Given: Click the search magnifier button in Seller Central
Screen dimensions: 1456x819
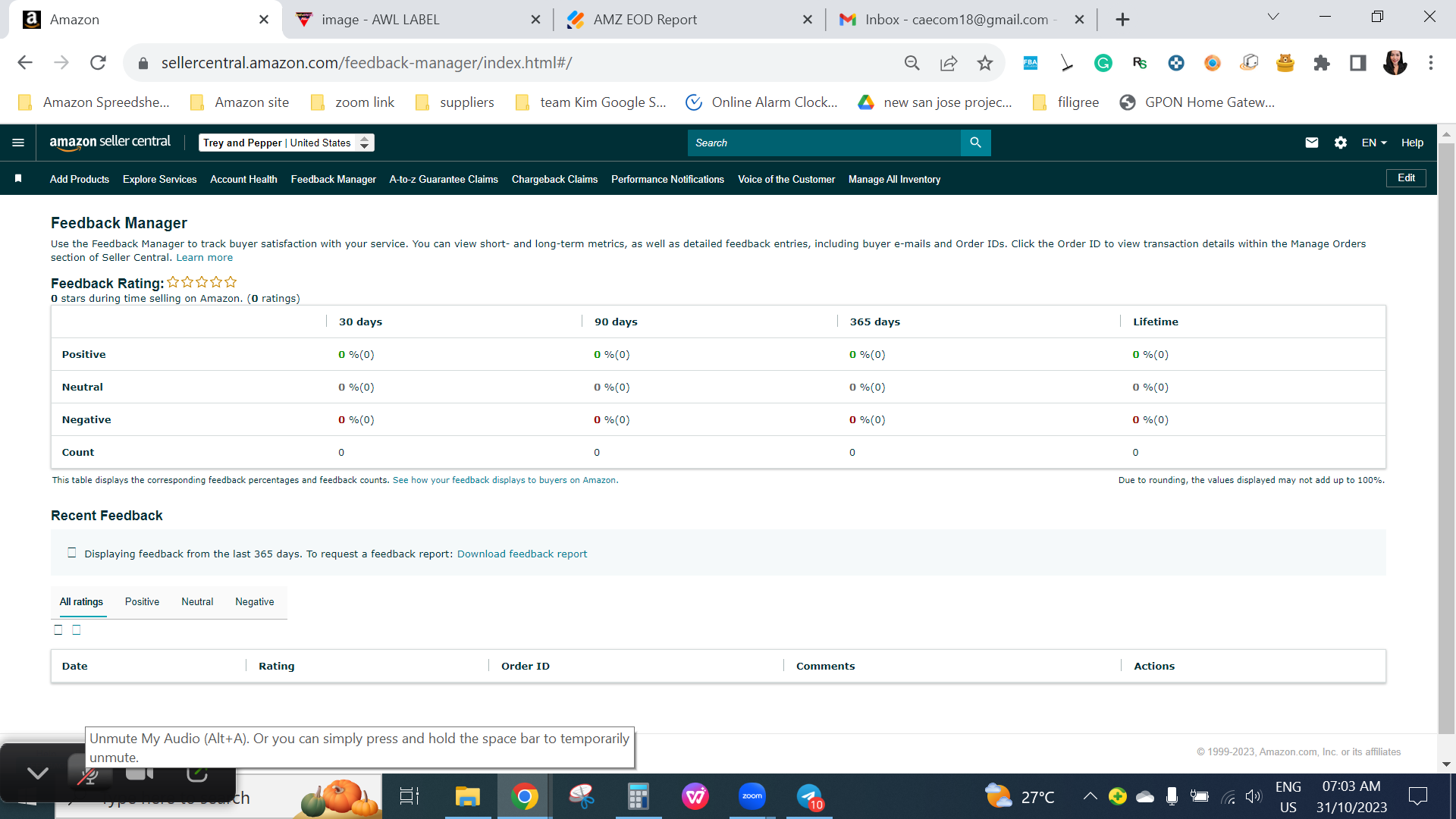Looking at the screenshot, I should [x=975, y=143].
